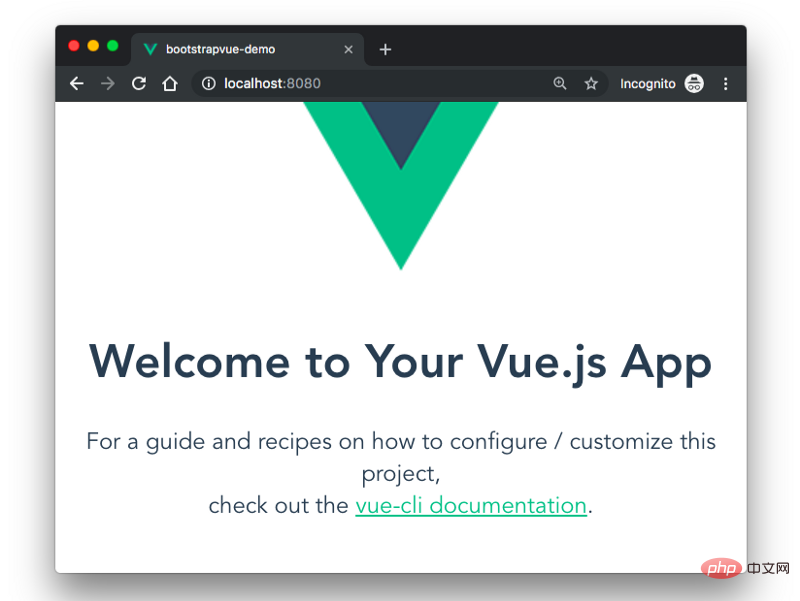View site information icon beside localhost

(x=209, y=83)
